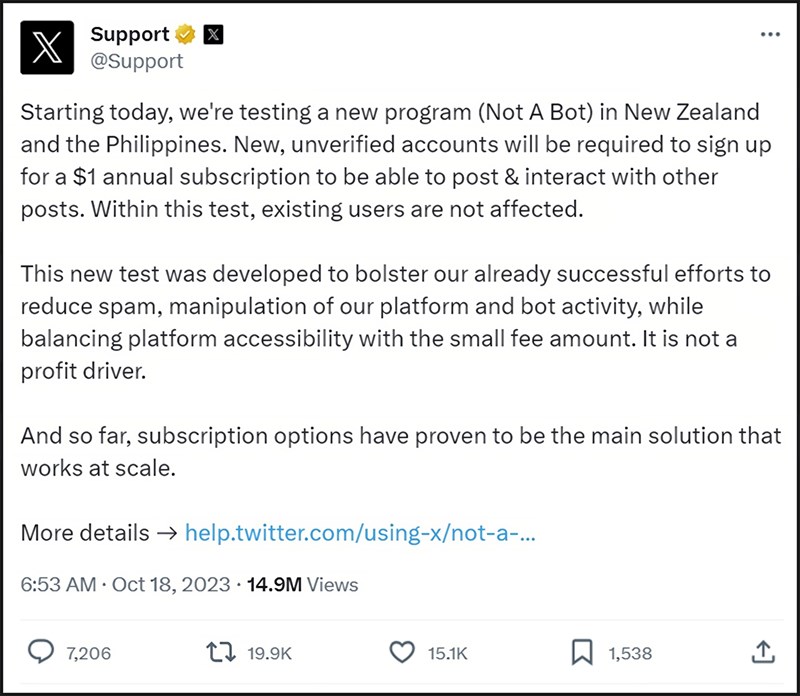Click the 7,206 replies count
The image size is (800, 696).
click(88, 653)
